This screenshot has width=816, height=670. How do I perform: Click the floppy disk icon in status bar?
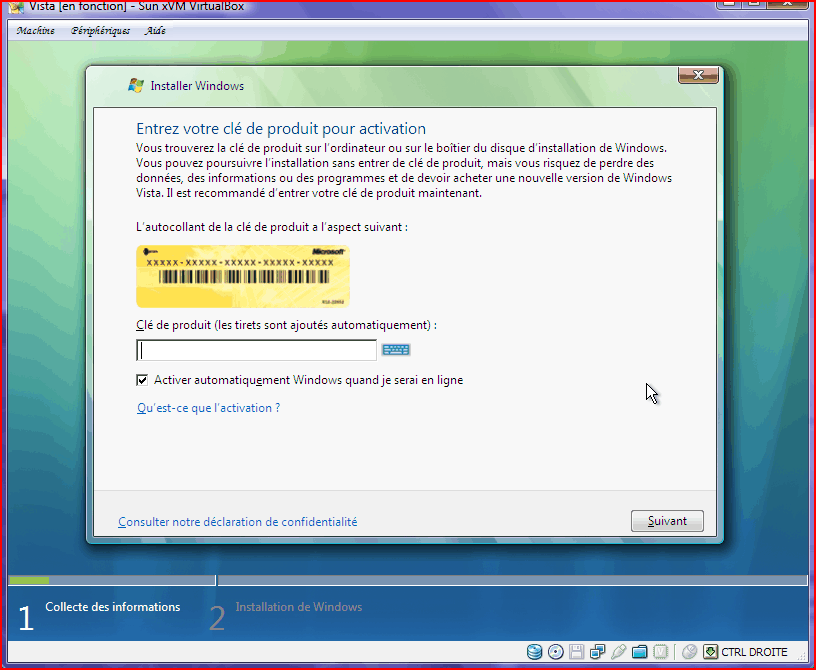(x=576, y=652)
